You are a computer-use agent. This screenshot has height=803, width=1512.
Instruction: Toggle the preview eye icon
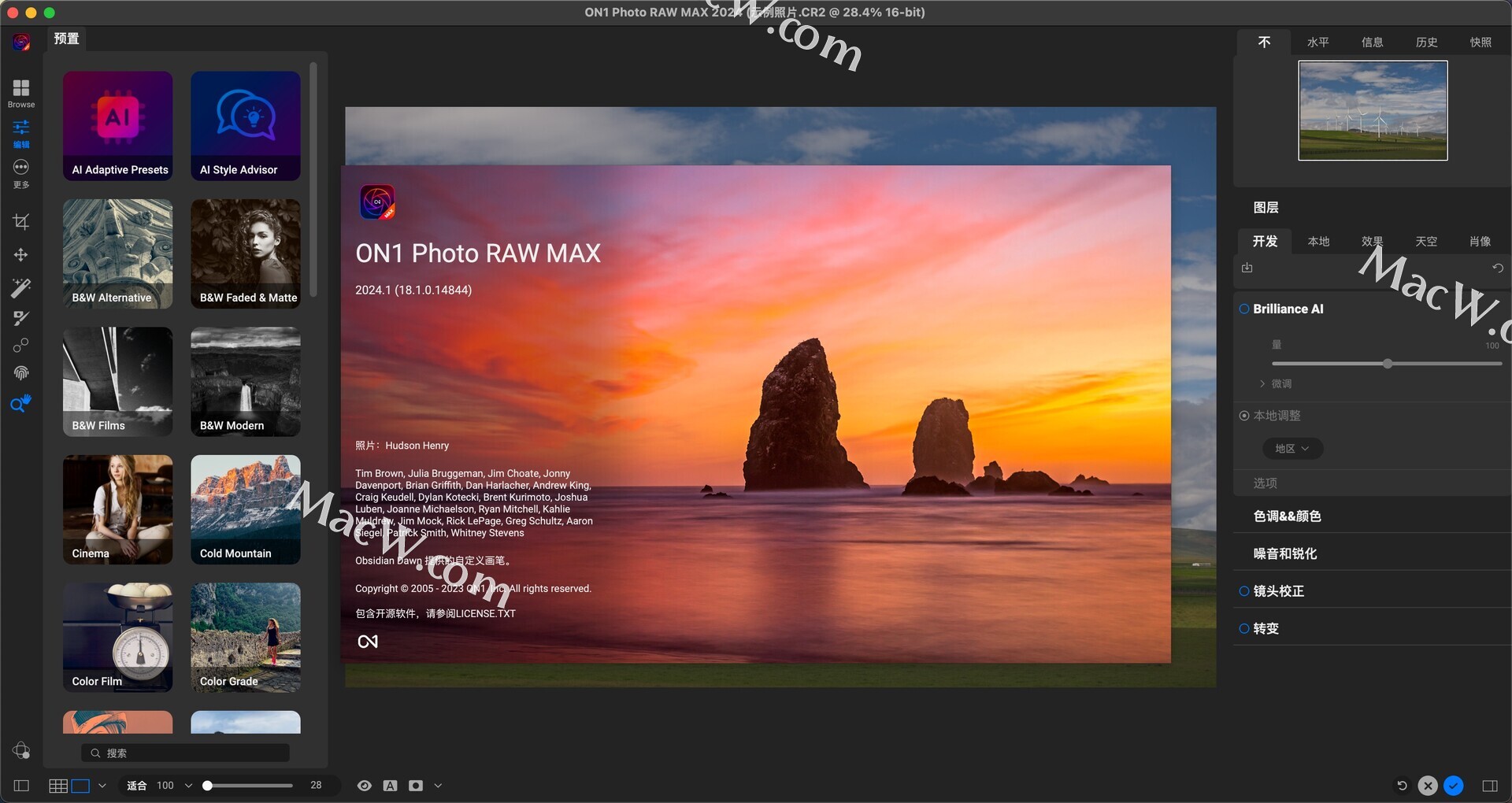coord(364,786)
